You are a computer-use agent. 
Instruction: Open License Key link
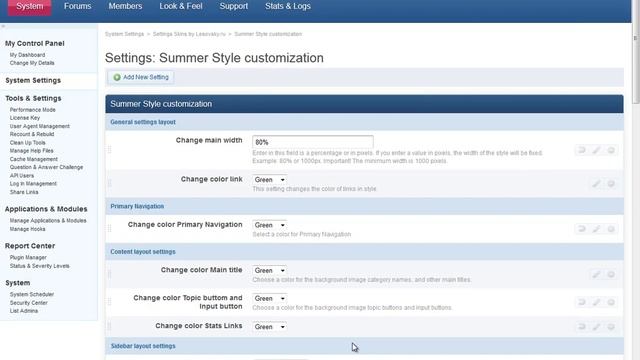point(25,118)
